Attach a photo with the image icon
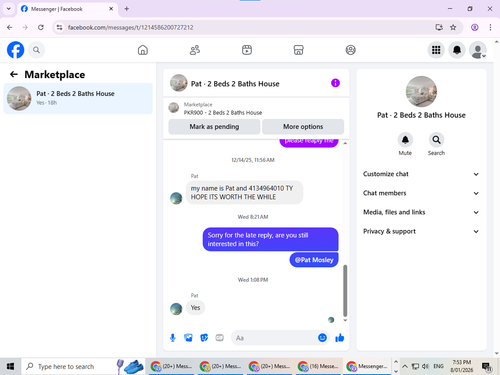This screenshot has height=375, width=500. click(x=188, y=338)
